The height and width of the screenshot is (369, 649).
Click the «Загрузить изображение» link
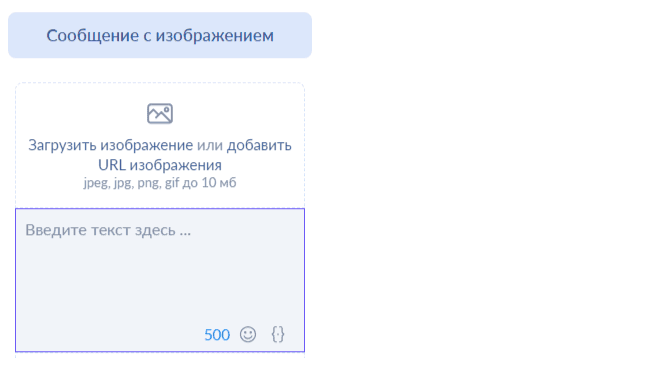click(111, 145)
